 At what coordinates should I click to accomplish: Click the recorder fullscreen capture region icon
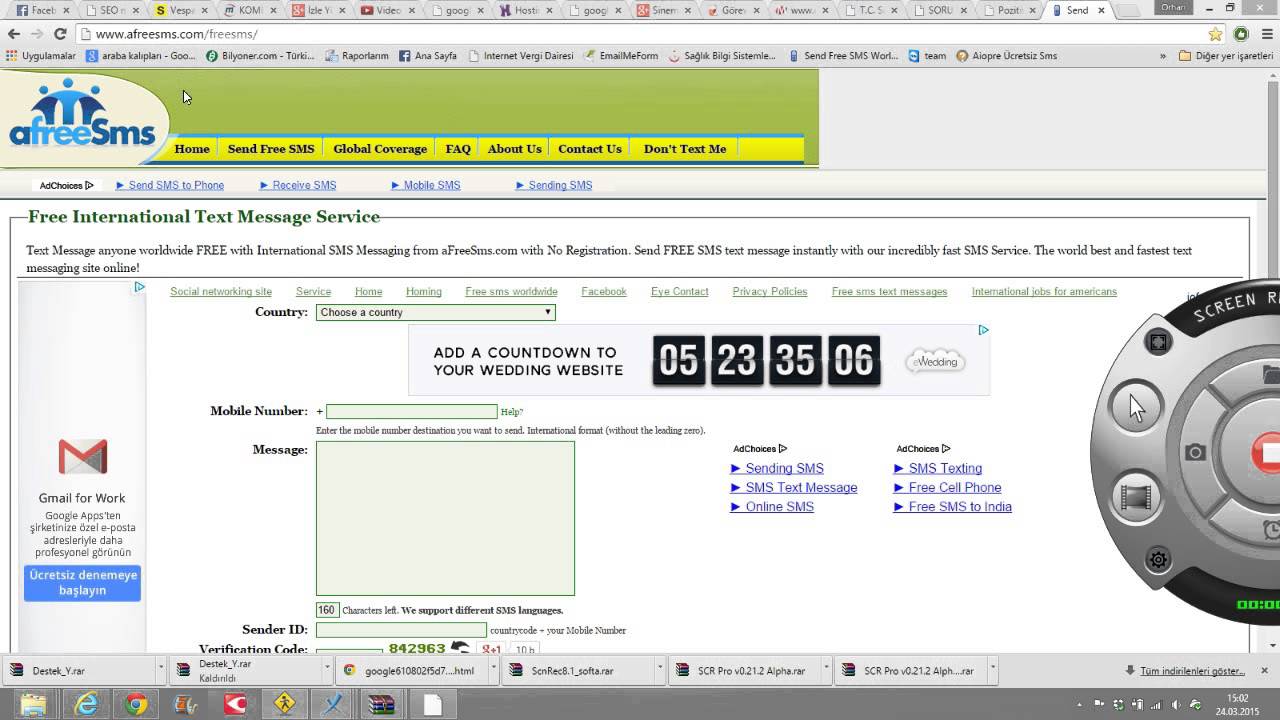pyautogui.click(x=1158, y=342)
